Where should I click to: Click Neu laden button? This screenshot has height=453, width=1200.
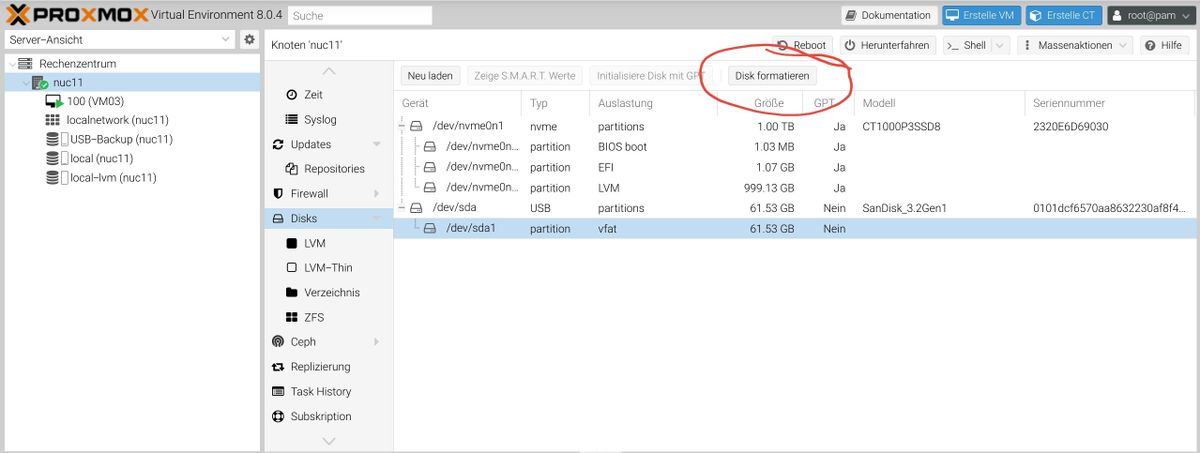point(430,75)
